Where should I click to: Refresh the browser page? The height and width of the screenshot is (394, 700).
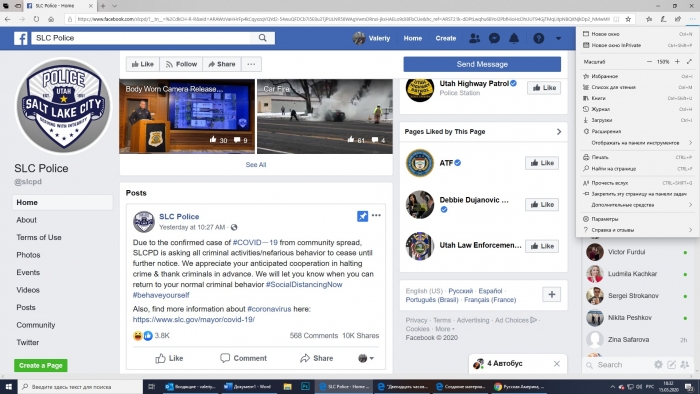tap(36, 19)
